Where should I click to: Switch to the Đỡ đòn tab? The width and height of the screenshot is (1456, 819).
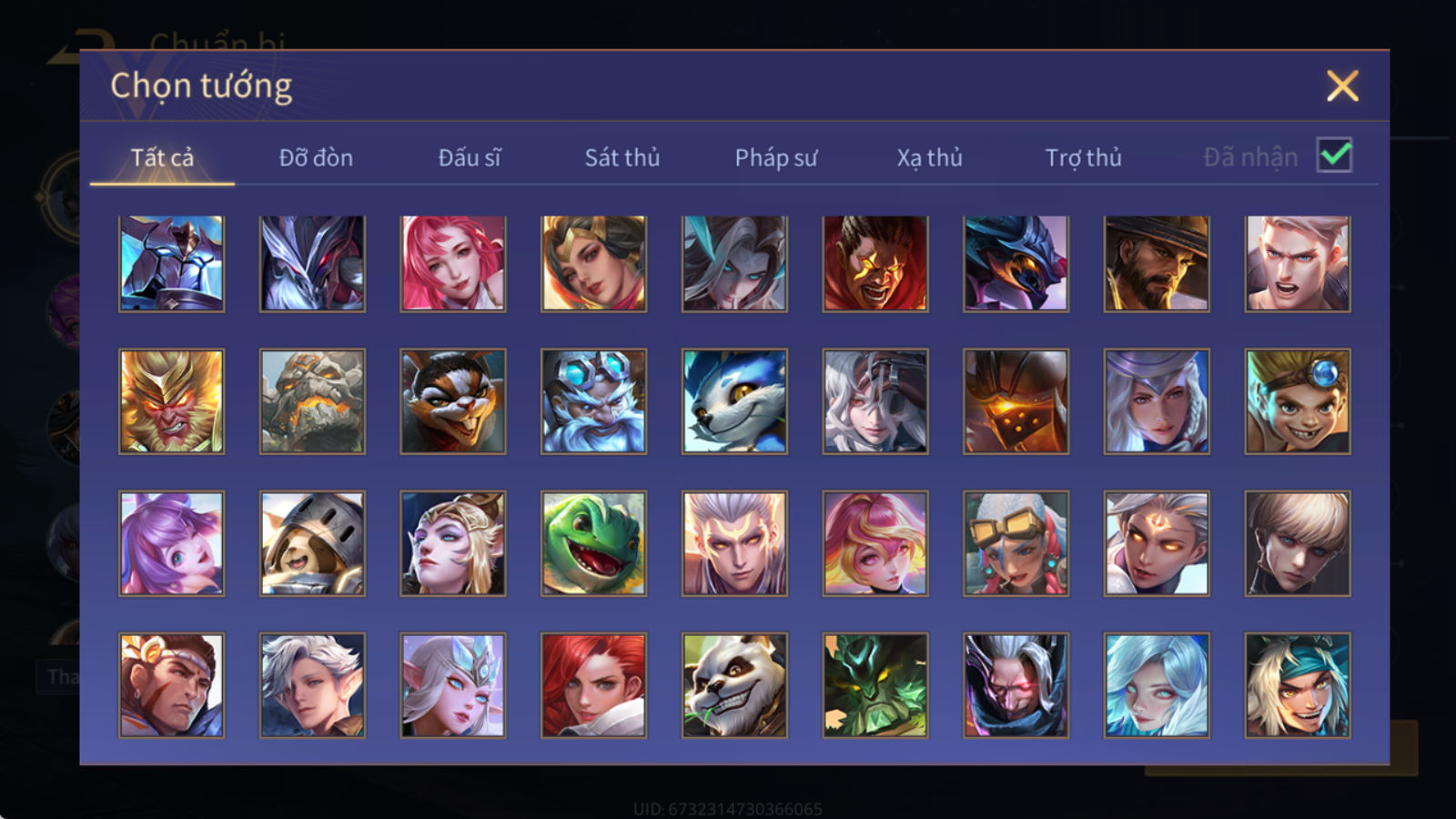(x=316, y=157)
